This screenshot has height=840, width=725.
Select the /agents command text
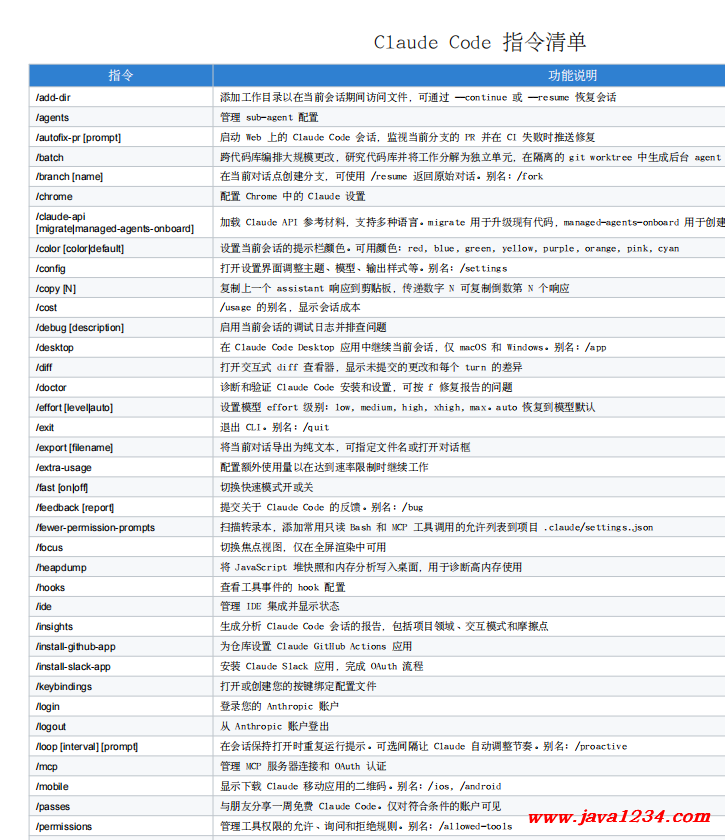[52, 118]
